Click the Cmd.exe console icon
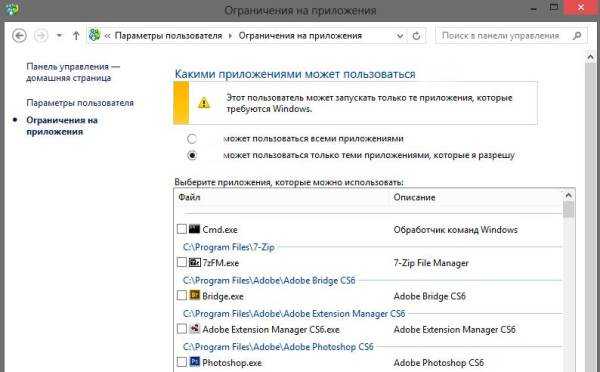Screen dimensions: 600x372 [194, 229]
